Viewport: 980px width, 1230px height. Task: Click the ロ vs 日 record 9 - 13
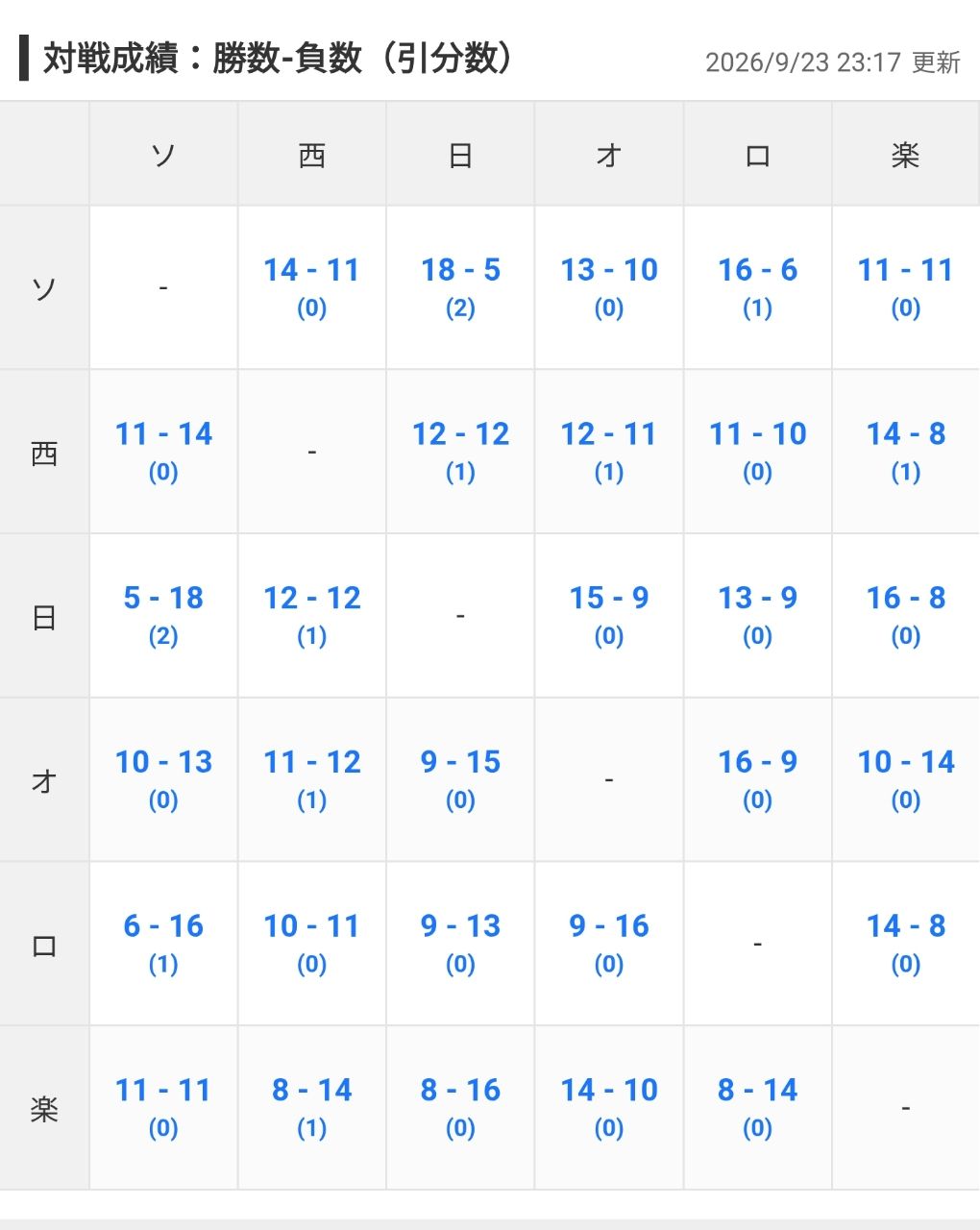460,944
